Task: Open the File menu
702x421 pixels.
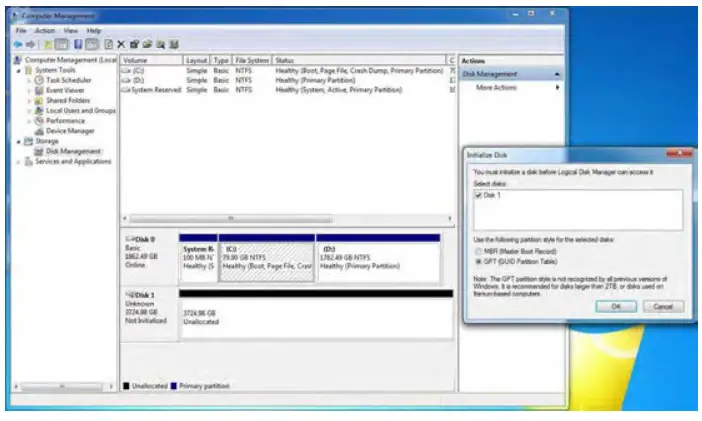Action: pyautogui.click(x=21, y=31)
